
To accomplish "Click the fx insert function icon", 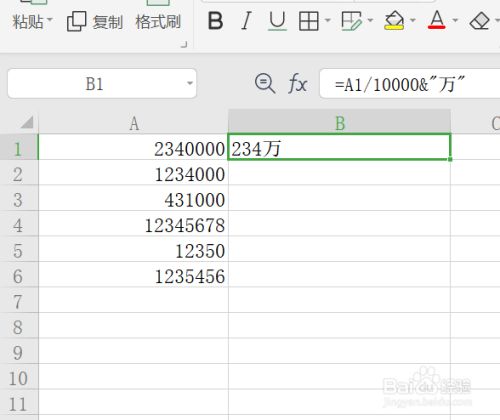I will (298, 83).
